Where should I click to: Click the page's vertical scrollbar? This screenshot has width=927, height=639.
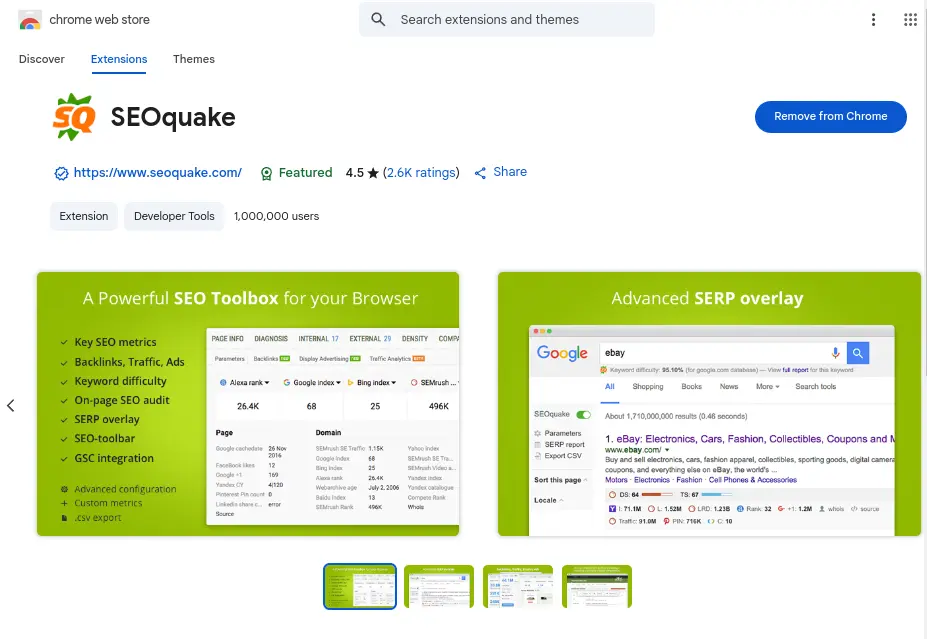coord(925,319)
